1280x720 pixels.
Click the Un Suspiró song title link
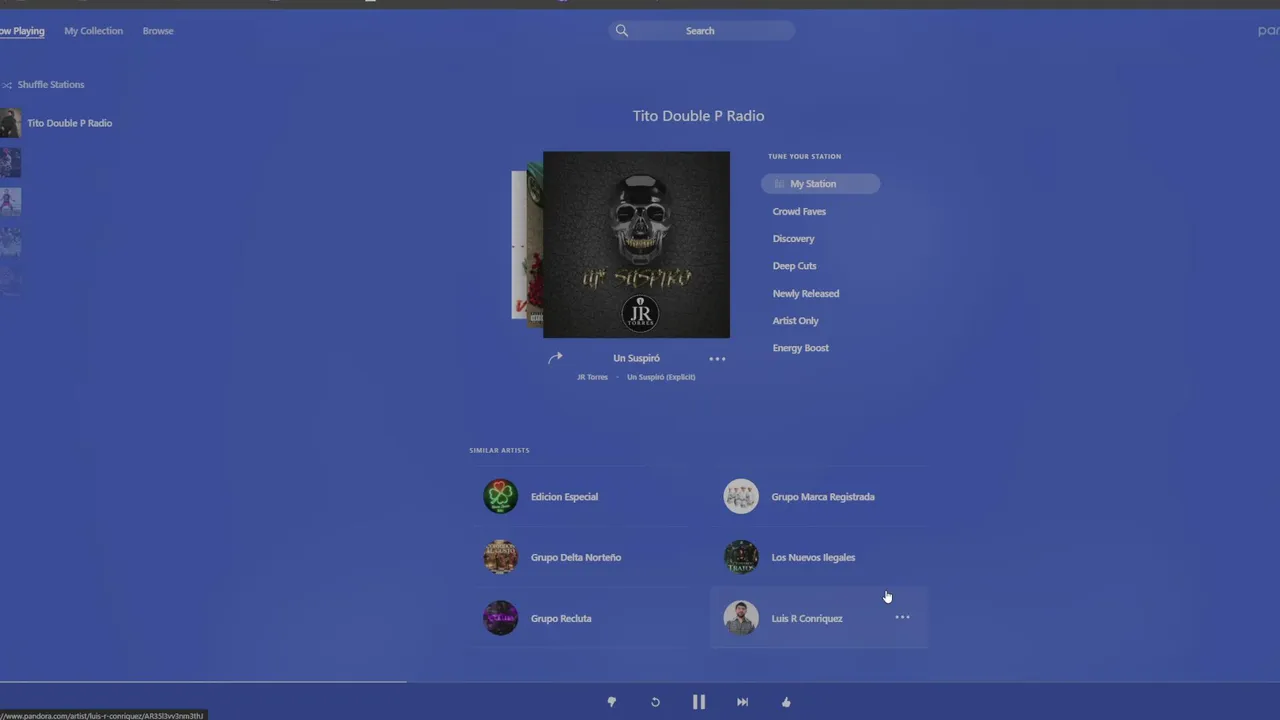[636, 358]
